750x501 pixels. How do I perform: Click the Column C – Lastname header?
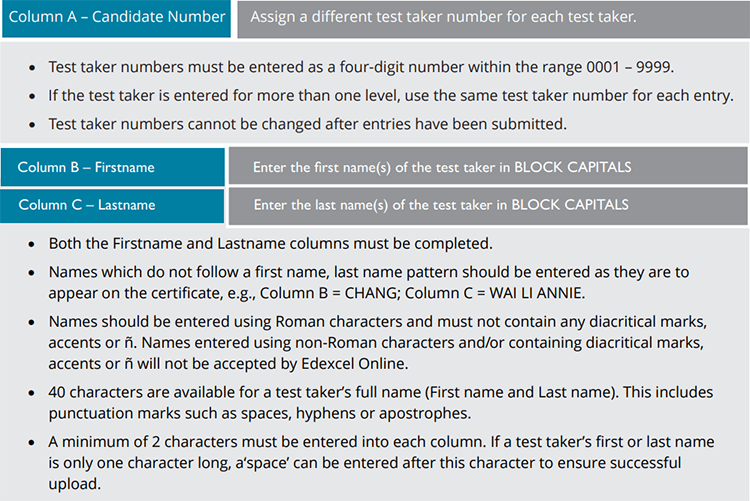click(112, 205)
